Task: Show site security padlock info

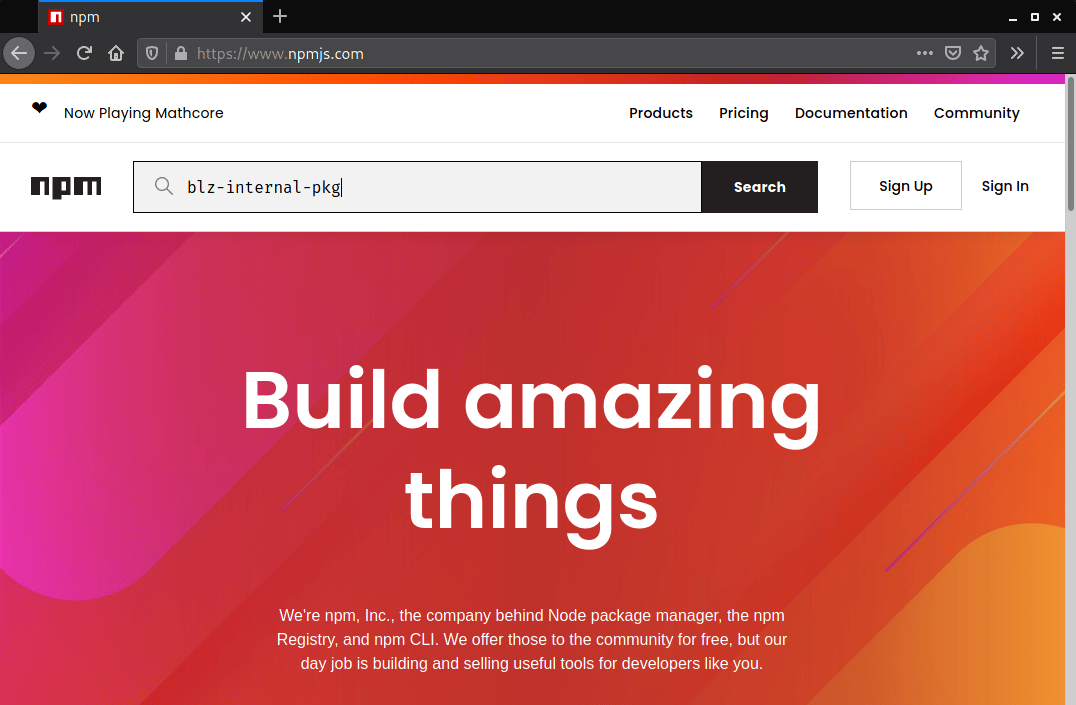Action: 180,54
